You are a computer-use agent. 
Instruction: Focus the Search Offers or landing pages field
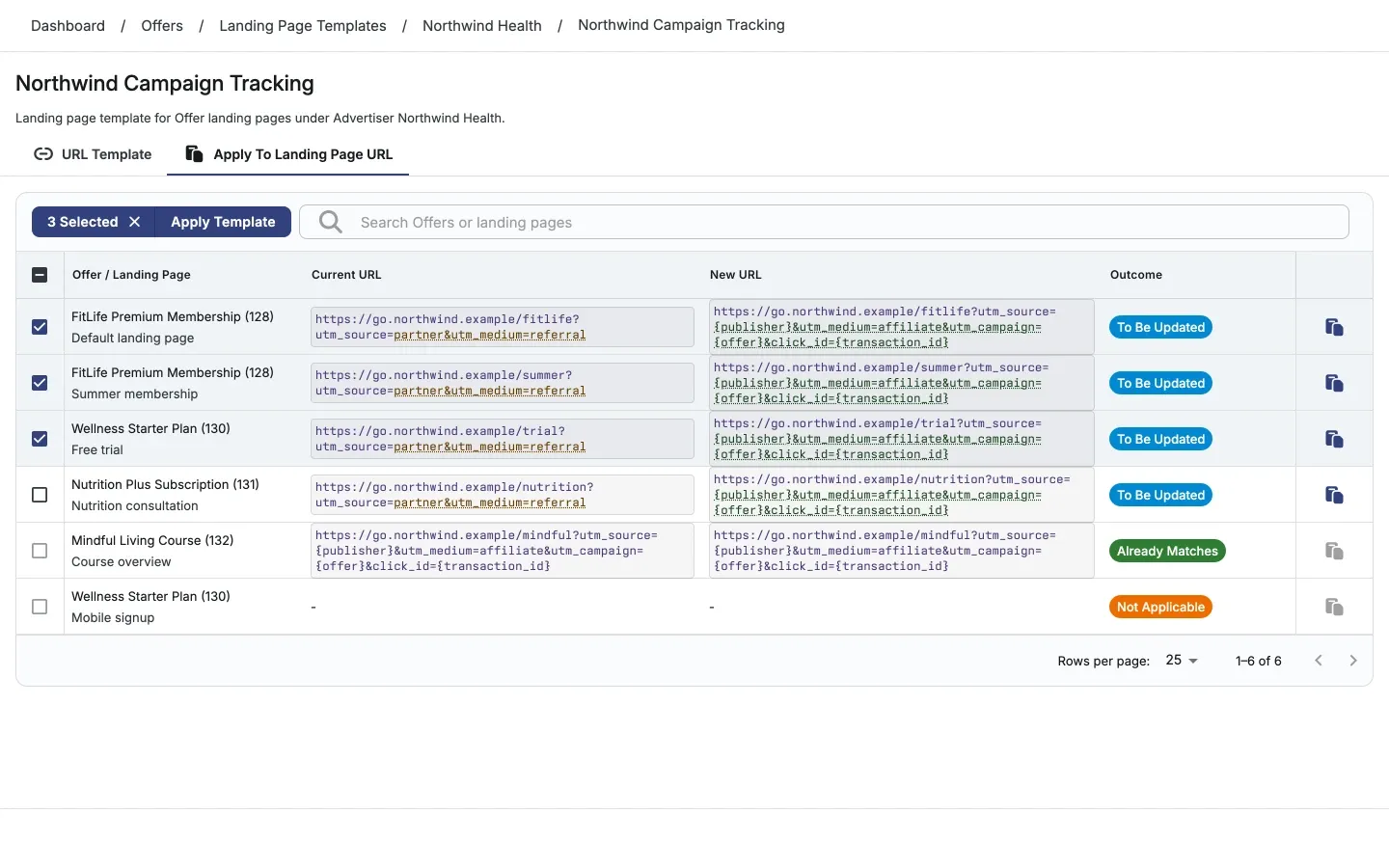[x=825, y=222]
